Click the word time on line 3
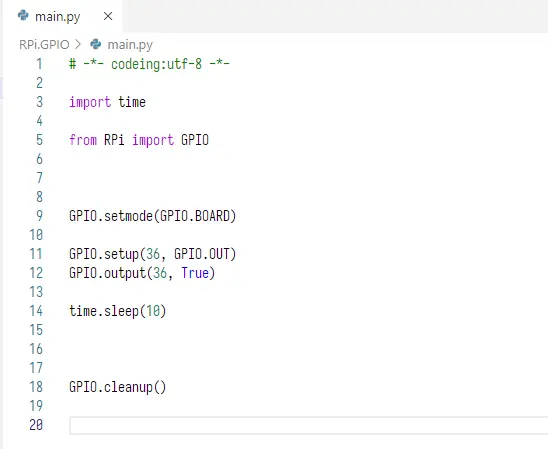The width and height of the screenshot is (548, 449). [132, 102]
